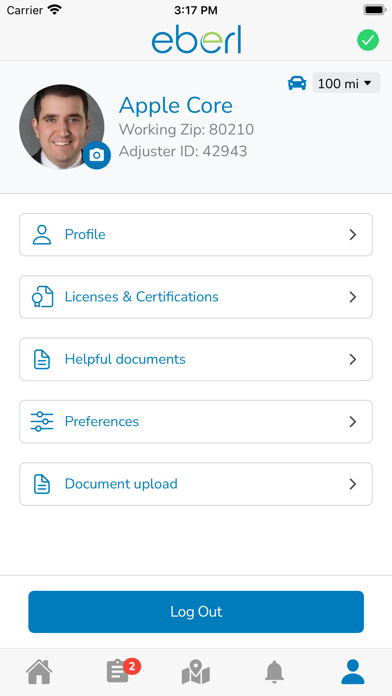Tap the document icon beside Document upload
The height and width of the screenshot is (696, 392).
pos(42,484)
